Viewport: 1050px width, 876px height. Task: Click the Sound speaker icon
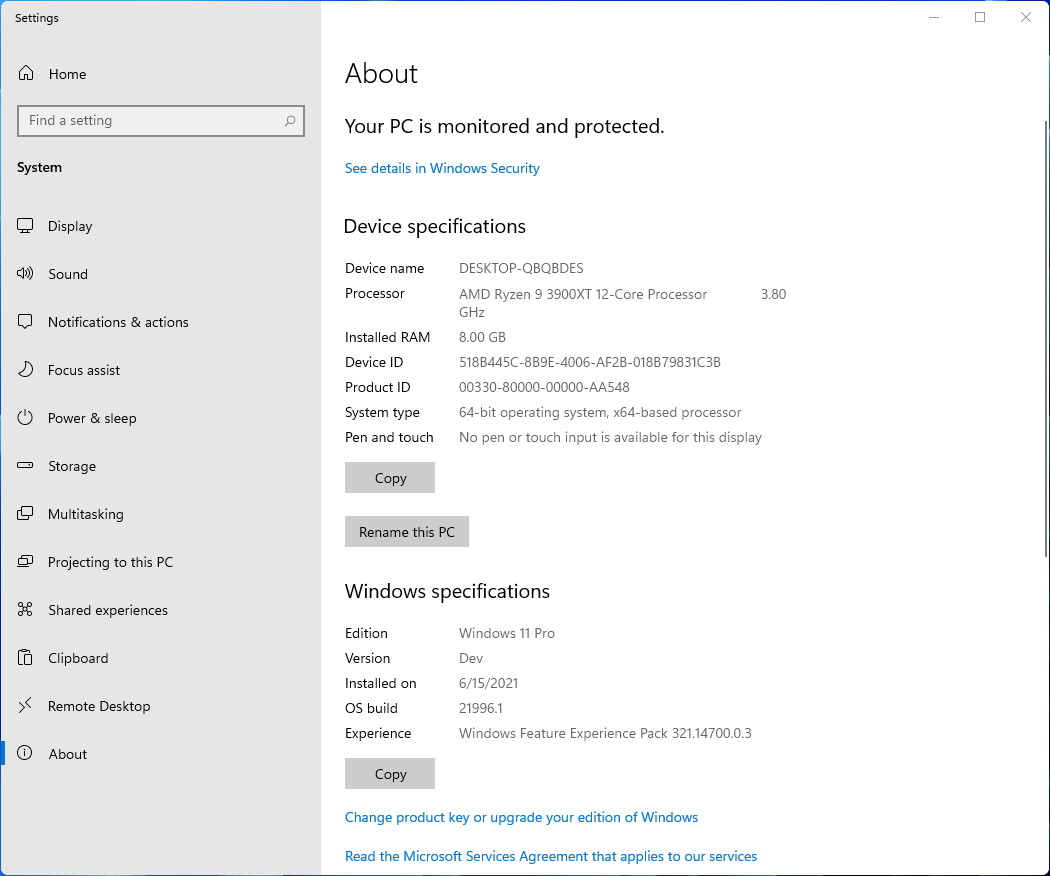click(25, 273)
